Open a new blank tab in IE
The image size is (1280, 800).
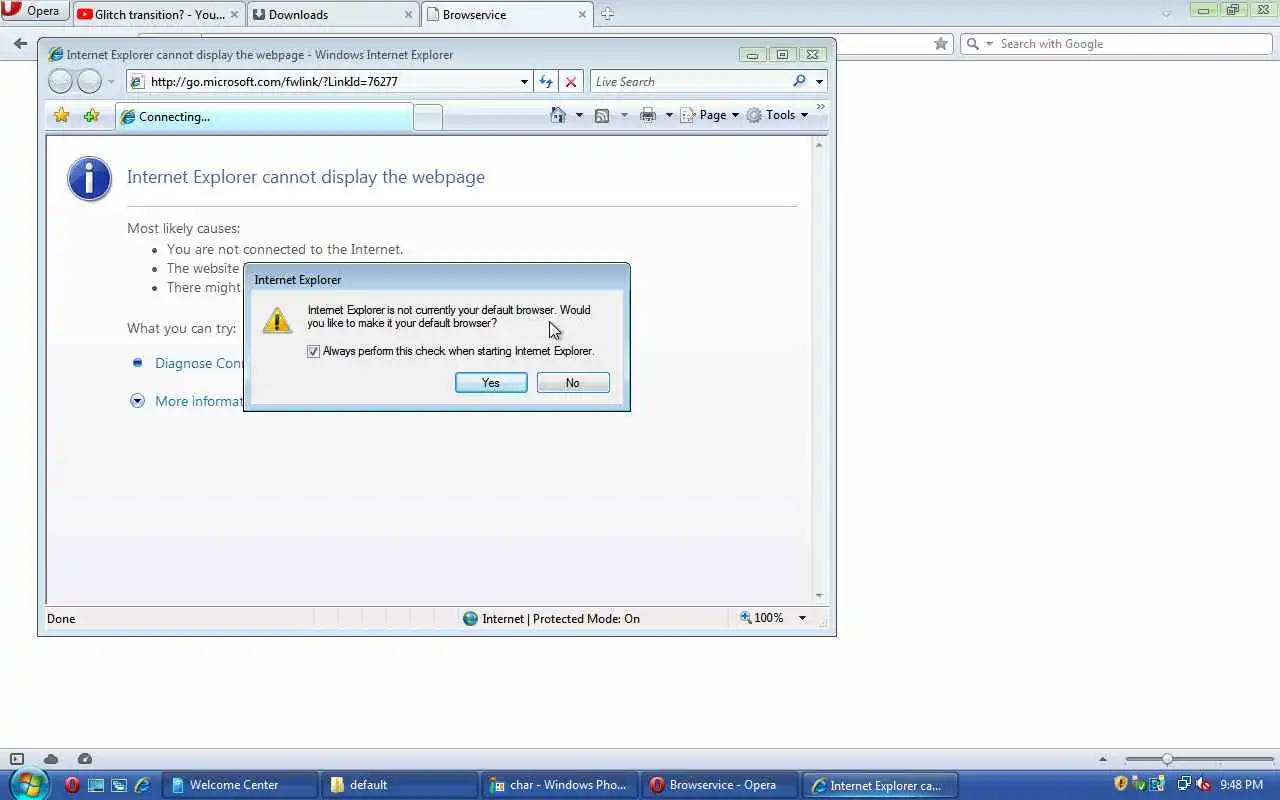428,117
